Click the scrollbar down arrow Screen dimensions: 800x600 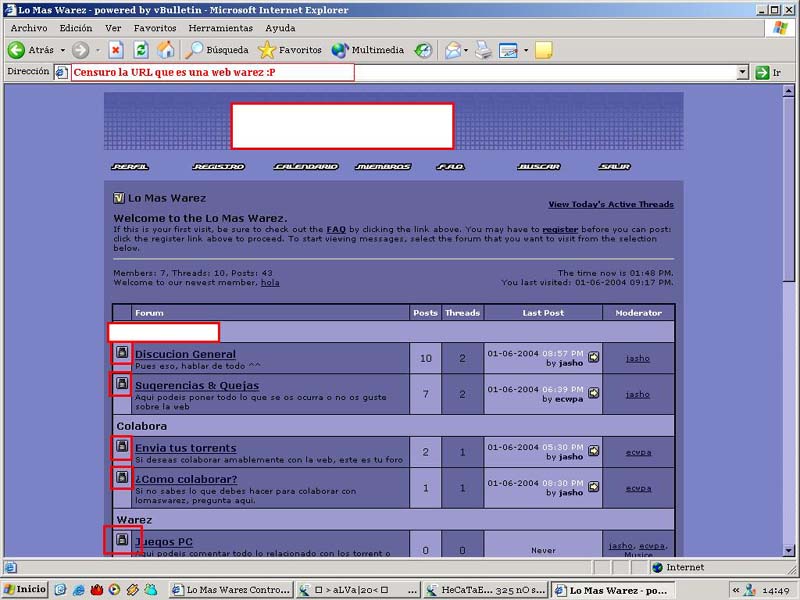click(x=789, y=551)
